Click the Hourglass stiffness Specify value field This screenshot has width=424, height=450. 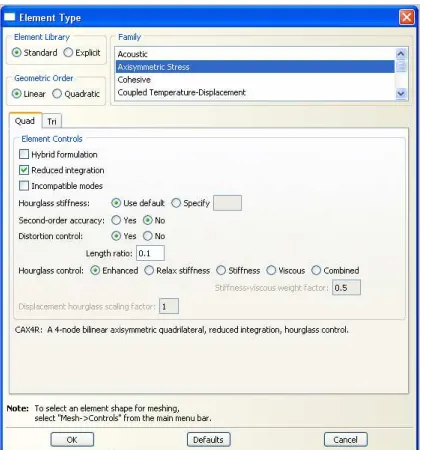(x=227, y=203)
